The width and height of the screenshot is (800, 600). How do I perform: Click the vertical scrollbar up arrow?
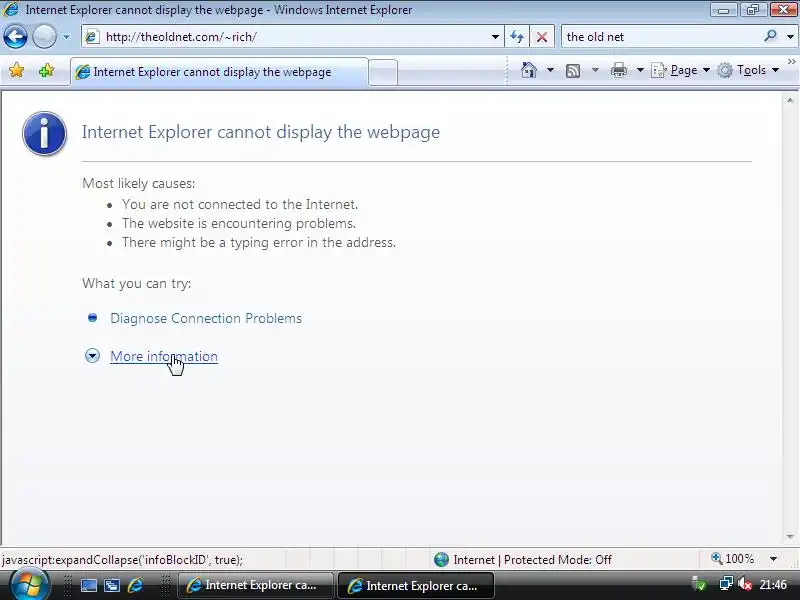coord(790,101)
